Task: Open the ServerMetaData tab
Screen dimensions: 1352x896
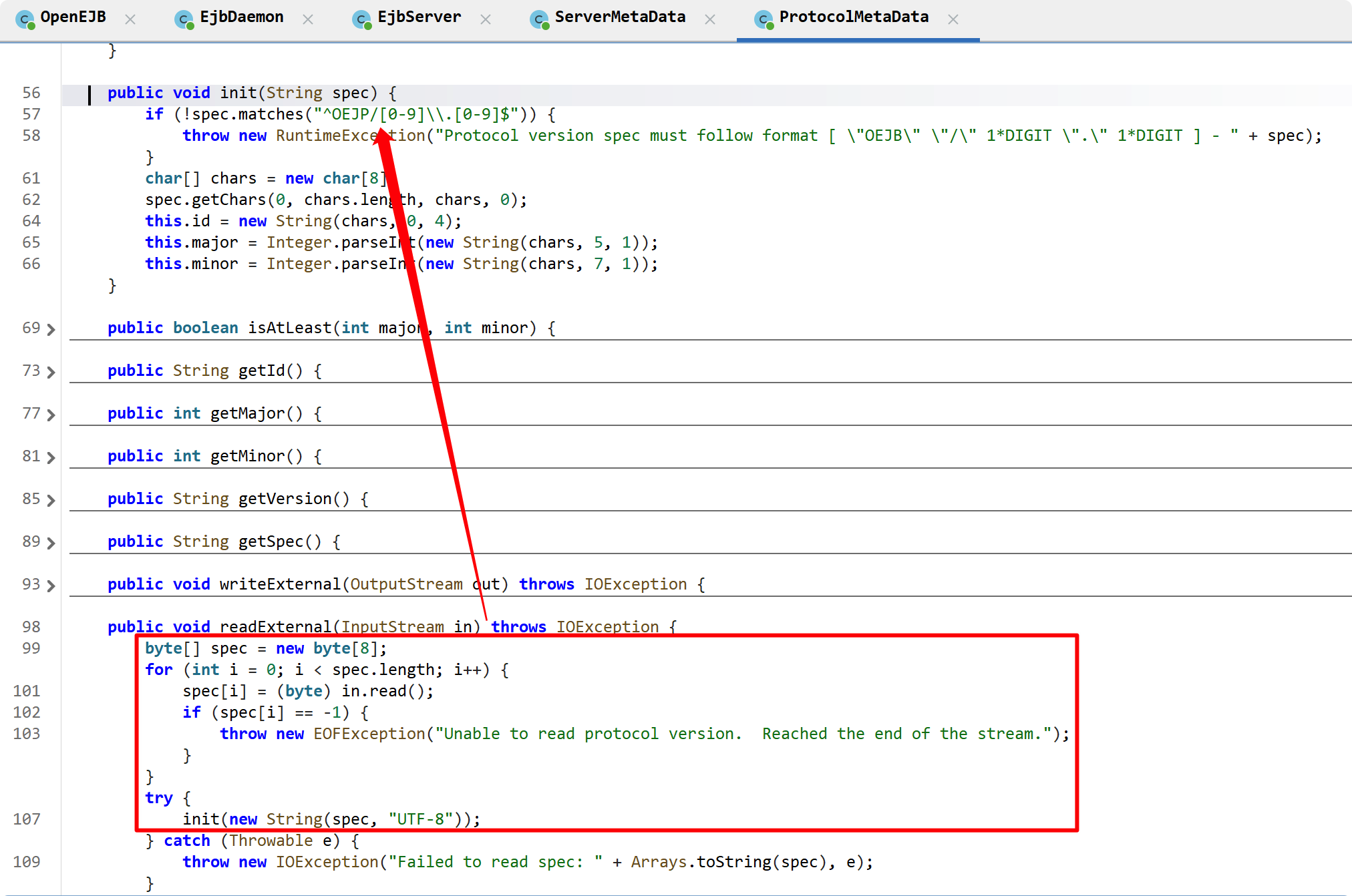Action: tap(619, 17)
